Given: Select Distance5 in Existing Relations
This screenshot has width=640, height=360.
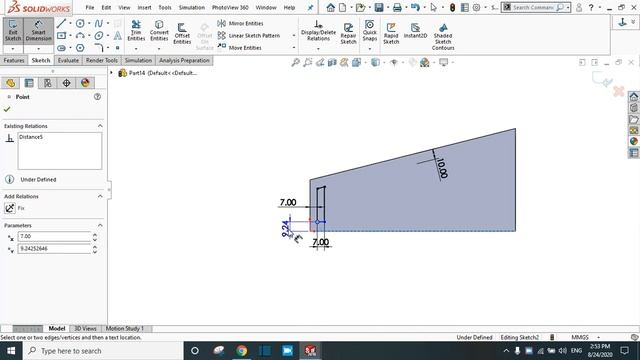Looking at the screenshot, I should [31, 137].
